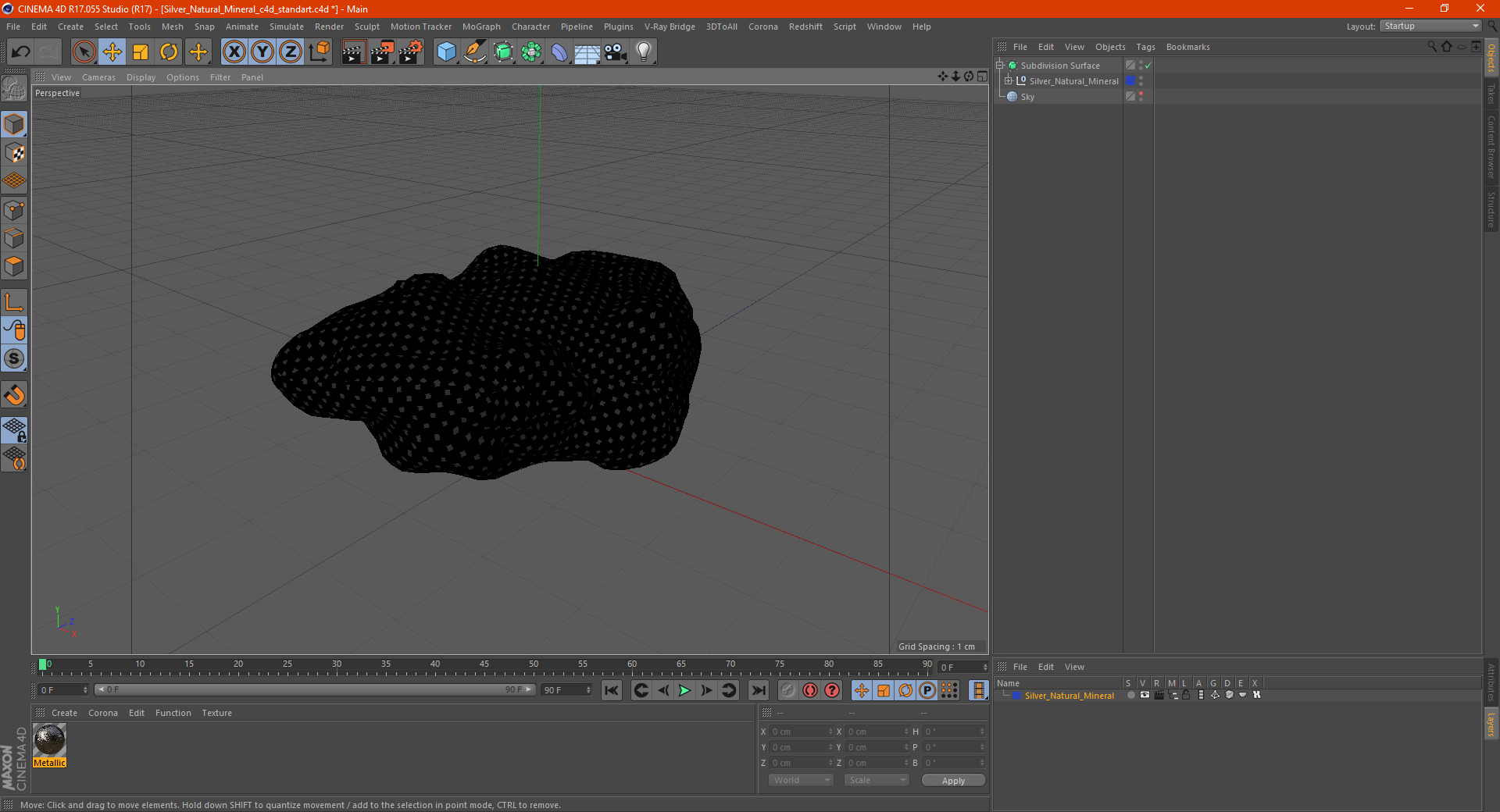Open the Render menu
1500x812 pixels.
click(x=329, y=27)
